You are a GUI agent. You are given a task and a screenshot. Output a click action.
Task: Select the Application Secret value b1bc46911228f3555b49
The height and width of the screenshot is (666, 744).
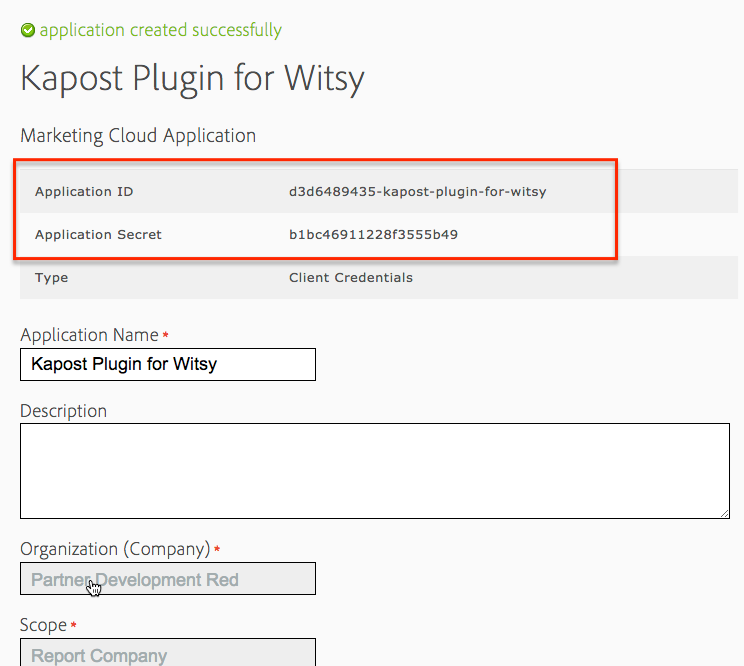point(373,234)
